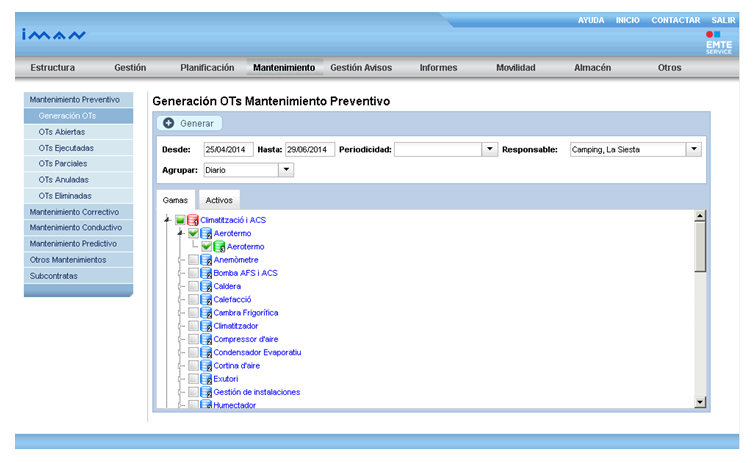Image resolution: width=755 pixels, height=463 pixels.
Task: Click the blue Caldera node icon
Action: (x=206, y=286)
